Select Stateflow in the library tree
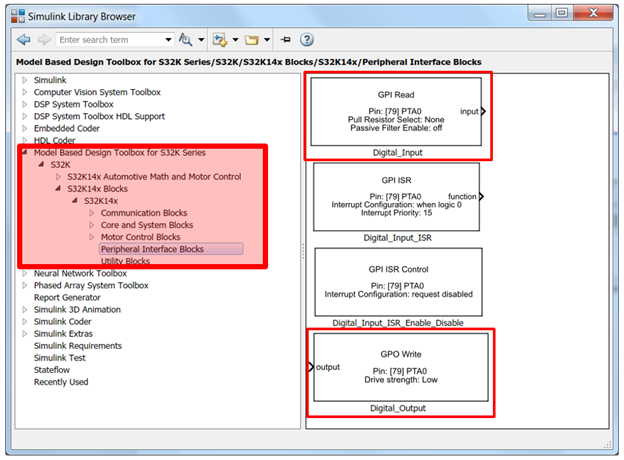Viewport: 624px width, 460px height. pos(52,370)
